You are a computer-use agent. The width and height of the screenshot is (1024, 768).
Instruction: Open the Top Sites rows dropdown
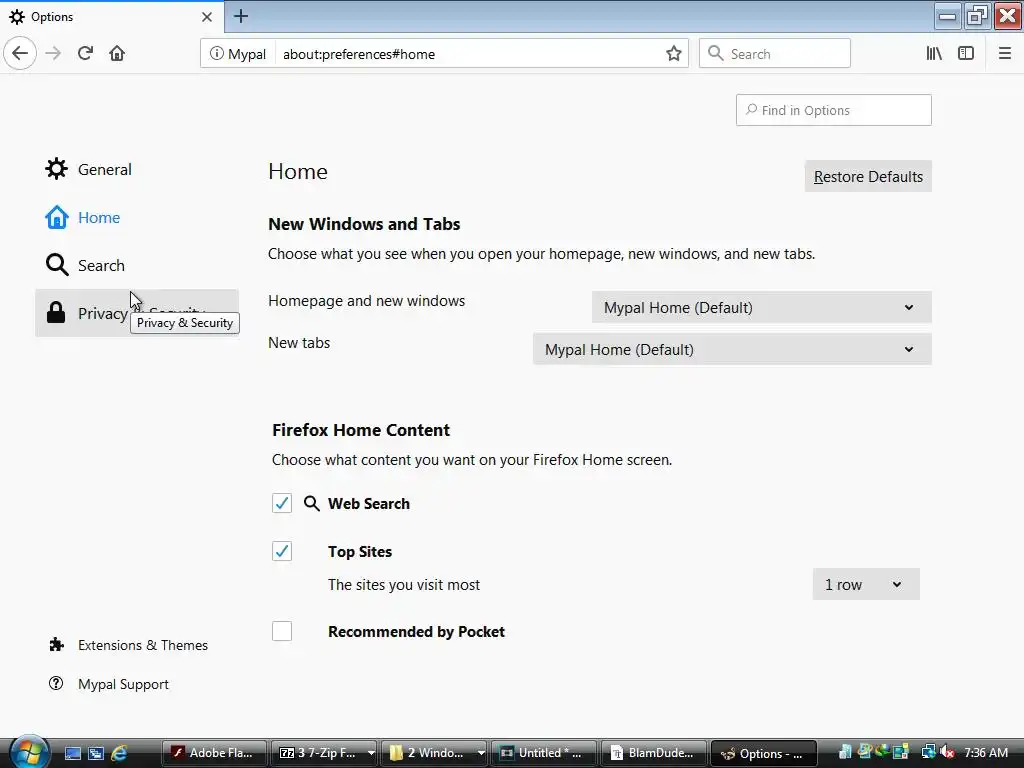866,584
